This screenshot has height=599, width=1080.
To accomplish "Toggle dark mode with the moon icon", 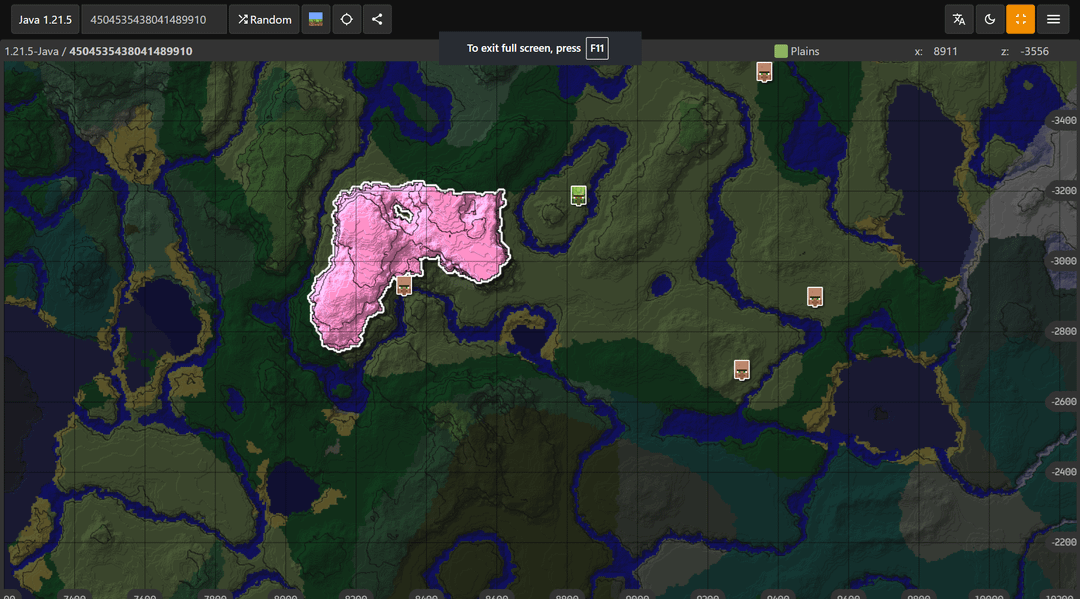I will 990,19.
